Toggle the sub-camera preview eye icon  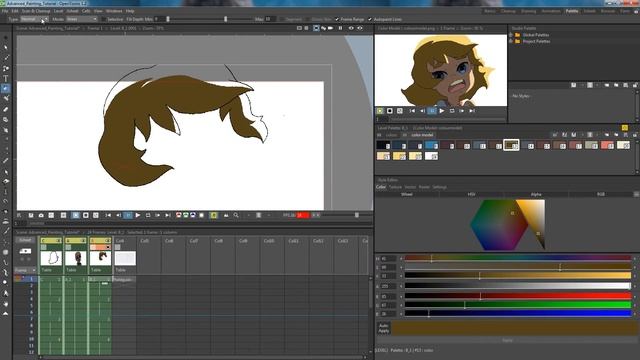point(360,28)
